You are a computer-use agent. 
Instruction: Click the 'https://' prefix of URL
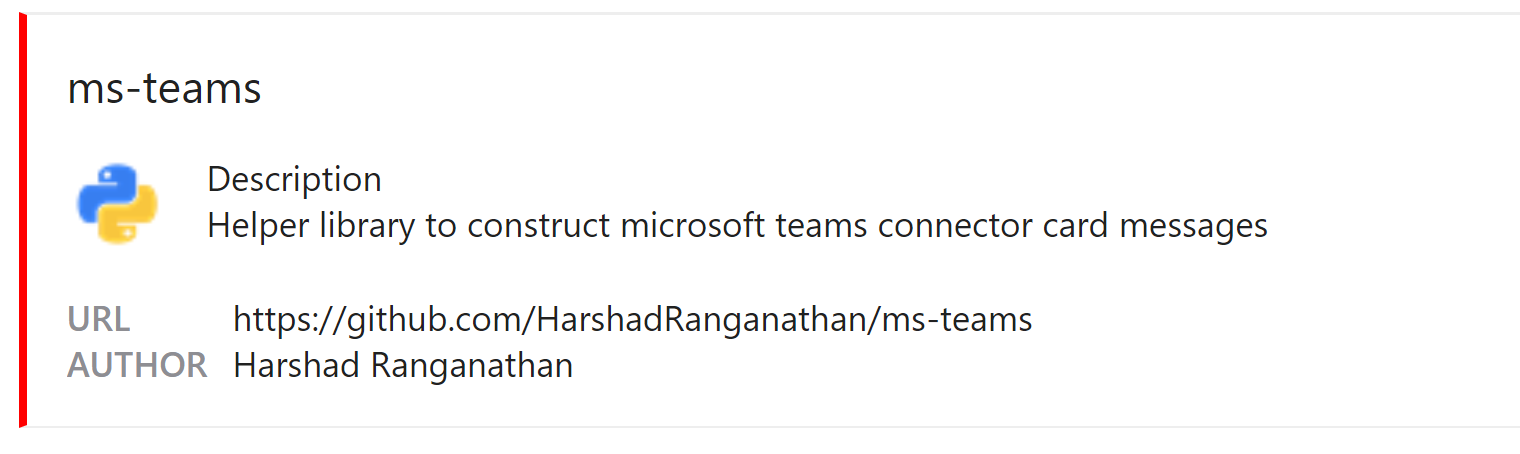tap(289, 321)
